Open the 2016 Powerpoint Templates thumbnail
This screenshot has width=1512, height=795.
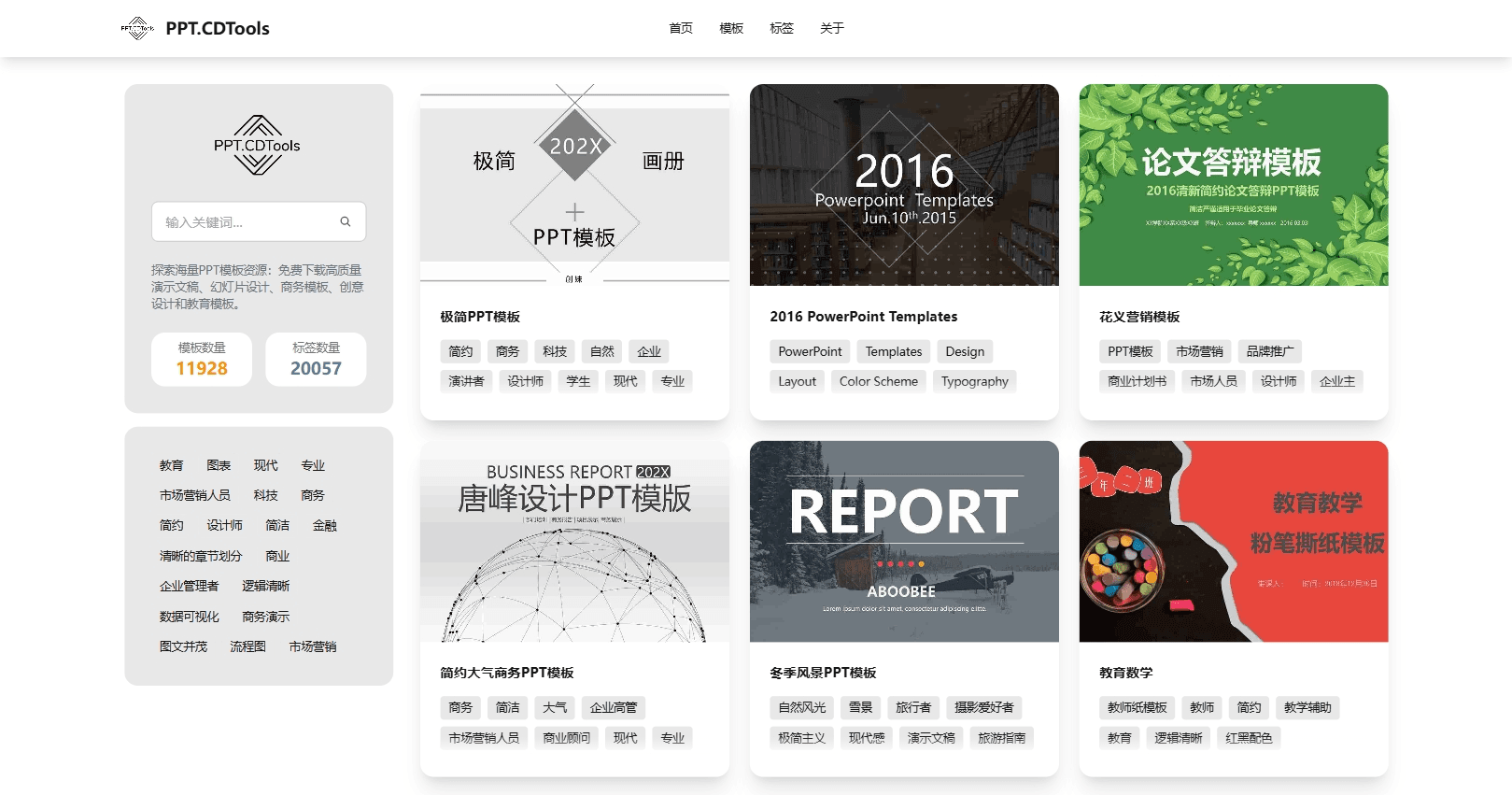pyautogui.click(x=904, y=185)
